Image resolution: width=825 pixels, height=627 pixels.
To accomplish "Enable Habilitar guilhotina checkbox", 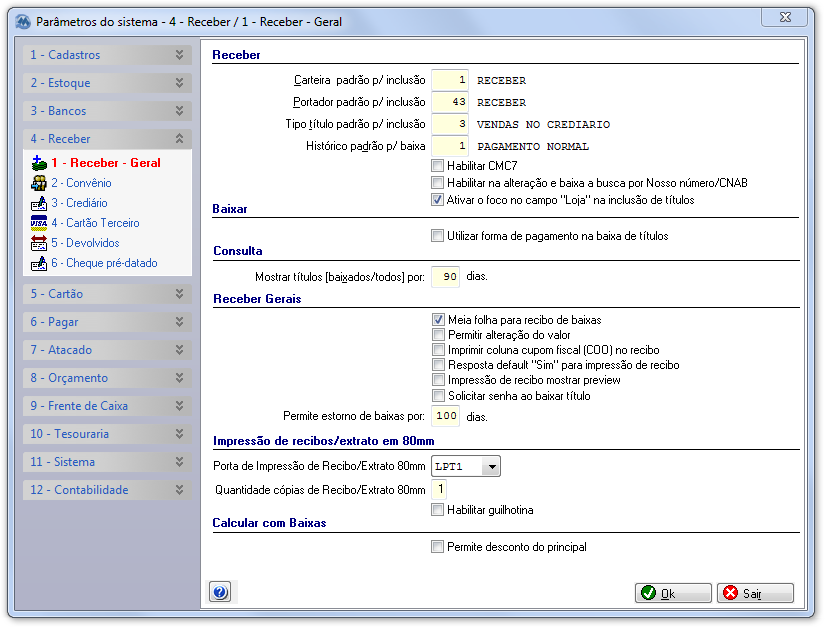I will click(x=437, y=510).
